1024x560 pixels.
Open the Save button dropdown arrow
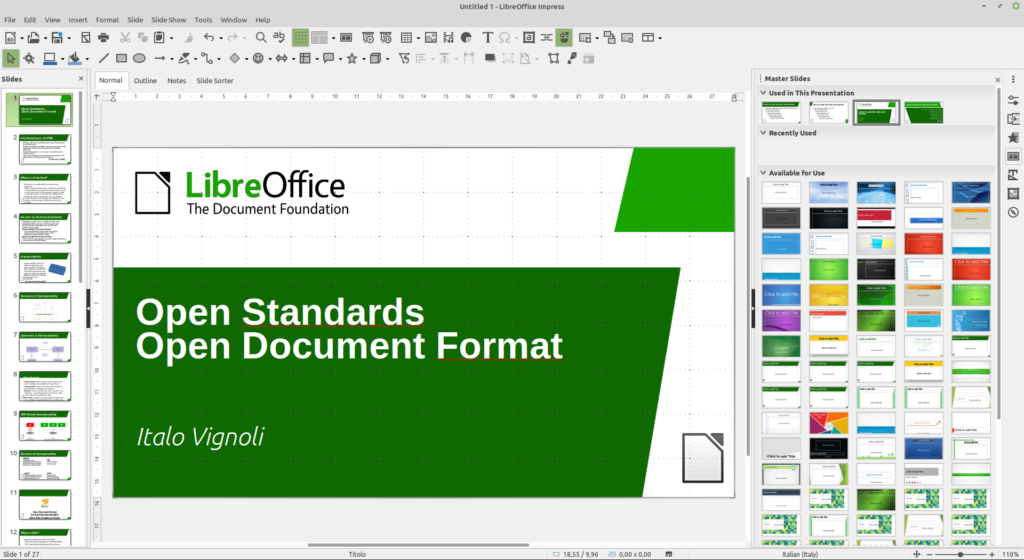pyautogui.click(x=69, y=39)
